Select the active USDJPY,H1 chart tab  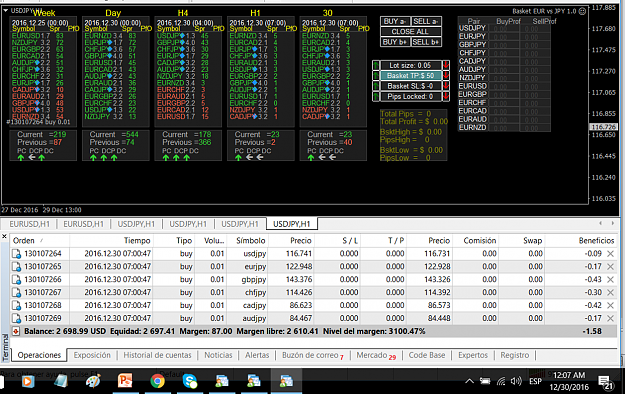291,224
